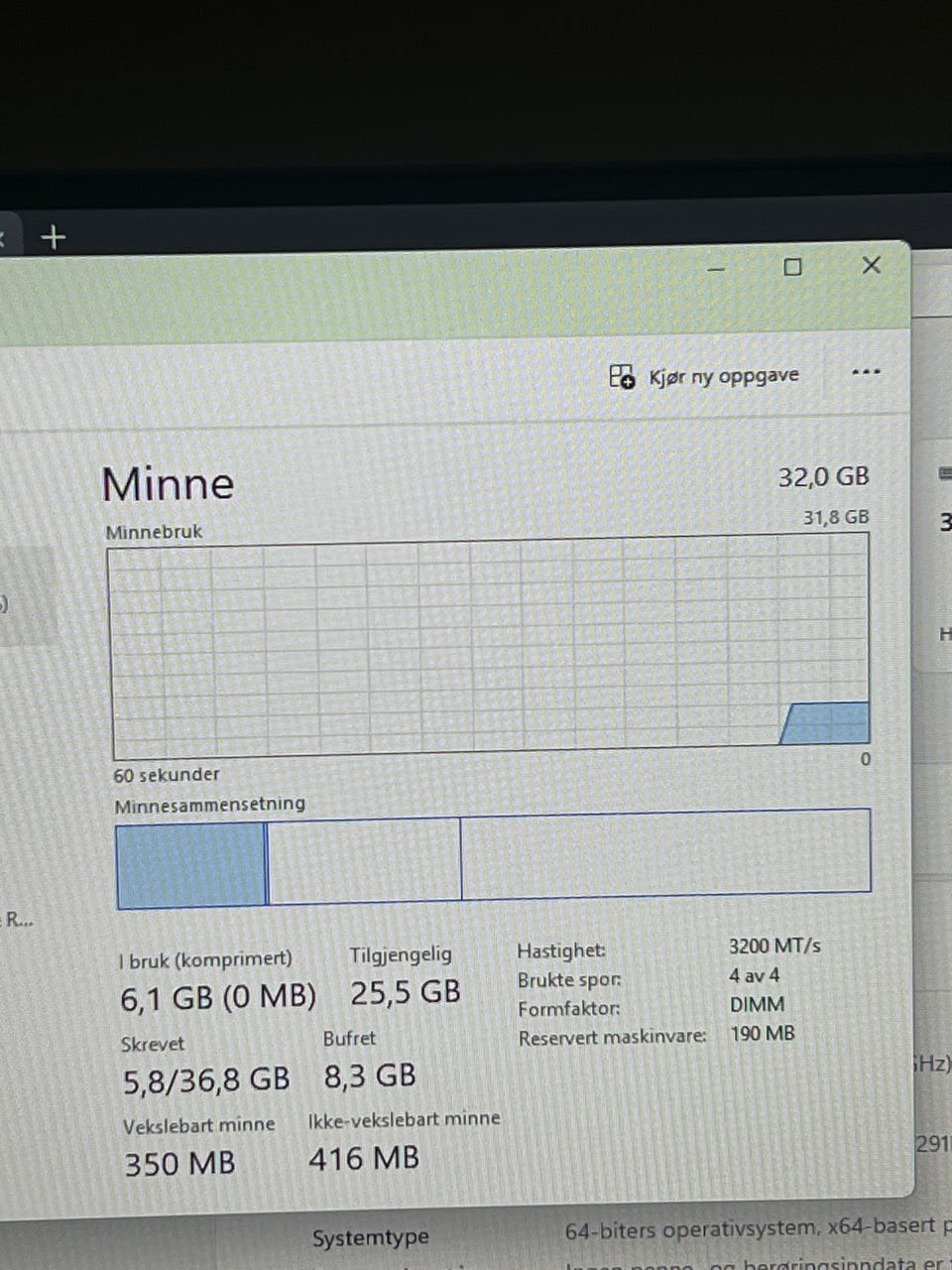Click the 25,5 GB Tilgjengelig value

(406, 991)
